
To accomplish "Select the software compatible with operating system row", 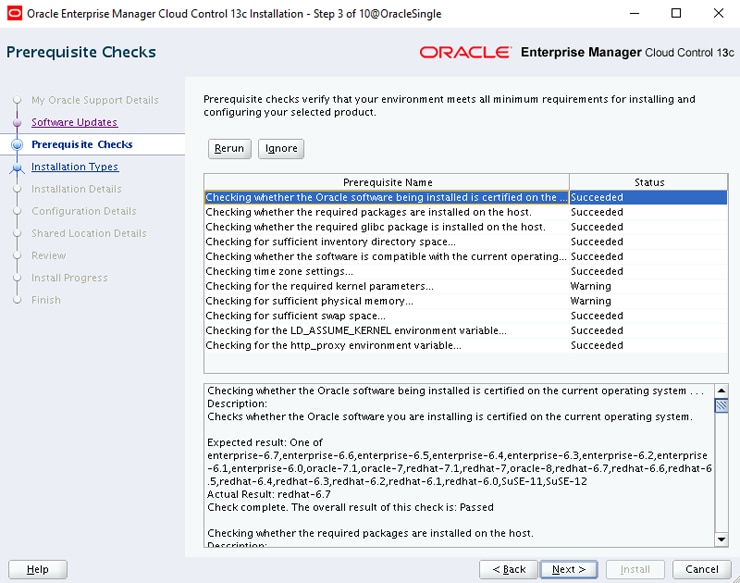I will [x=466, y=256].
